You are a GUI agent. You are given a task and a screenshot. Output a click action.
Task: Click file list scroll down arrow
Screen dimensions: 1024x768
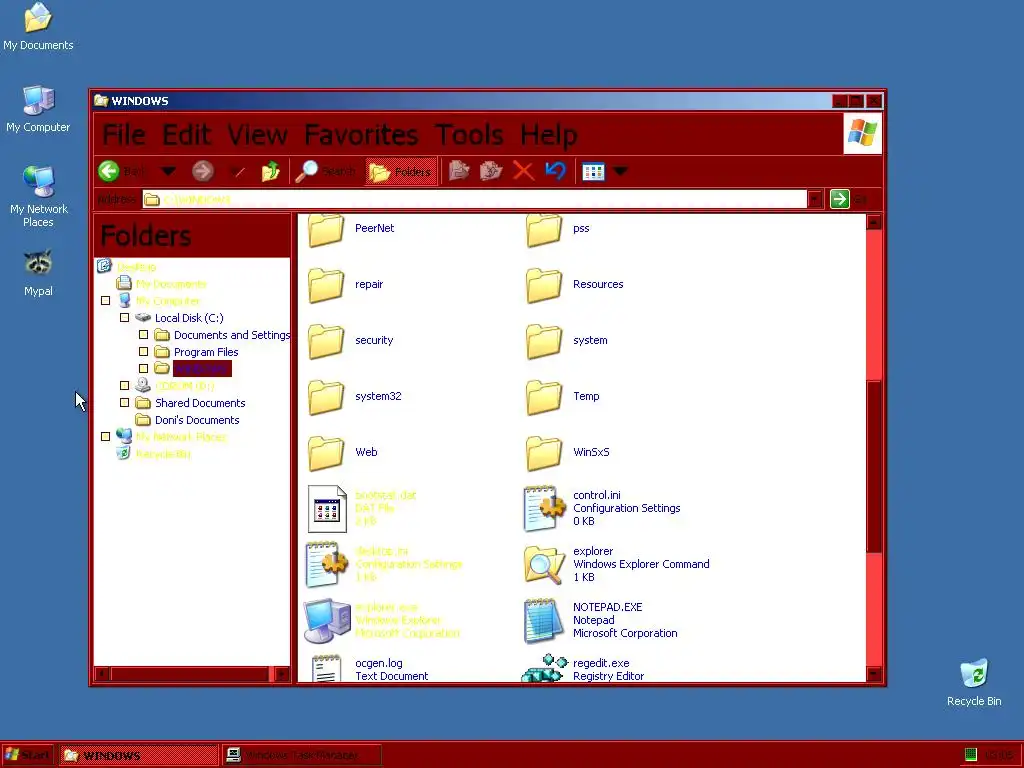[x=874, y=673]
